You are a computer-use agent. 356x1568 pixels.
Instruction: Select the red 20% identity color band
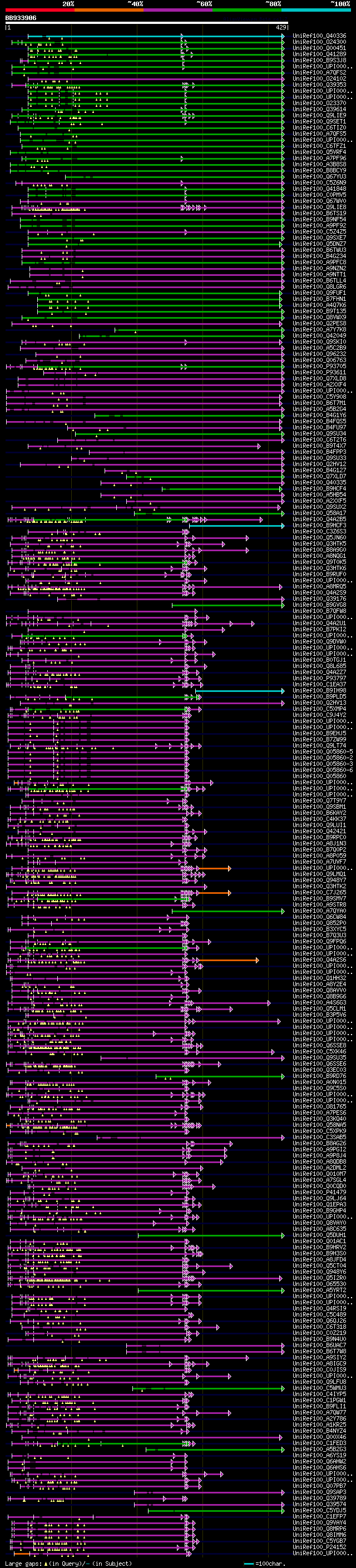click(x=39, y=10)
